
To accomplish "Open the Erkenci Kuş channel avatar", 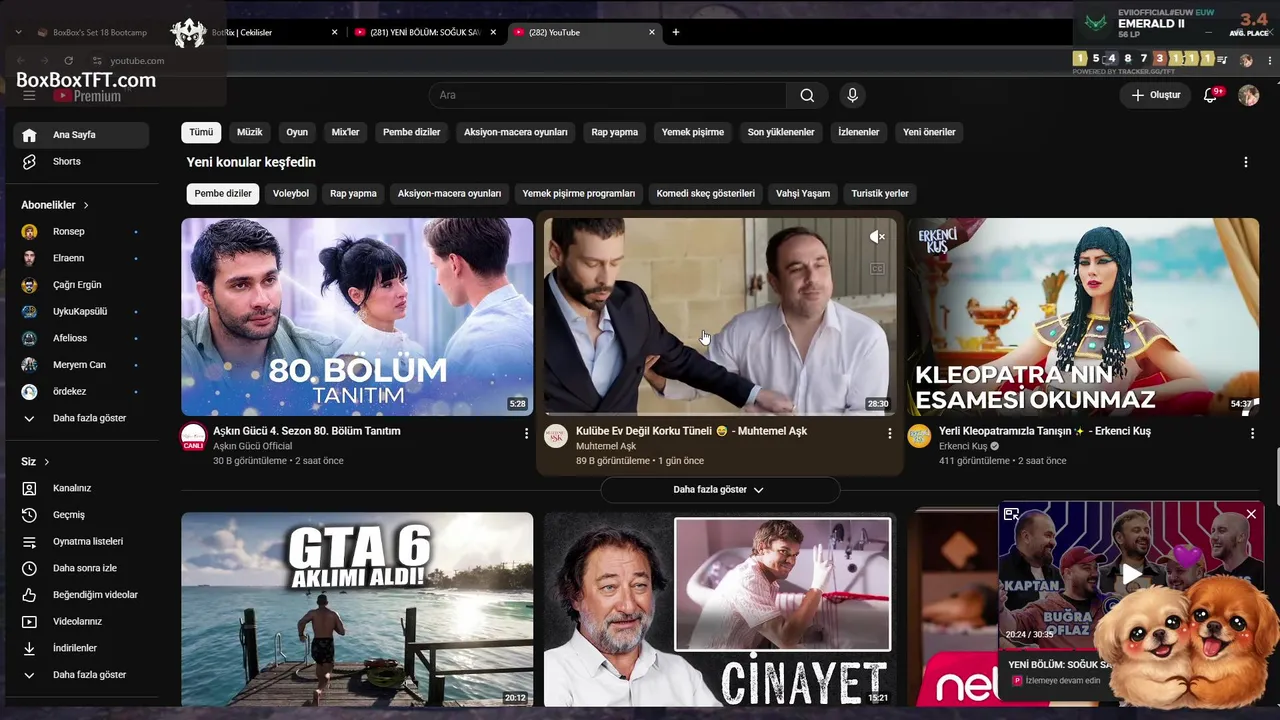I will (919, 437).
